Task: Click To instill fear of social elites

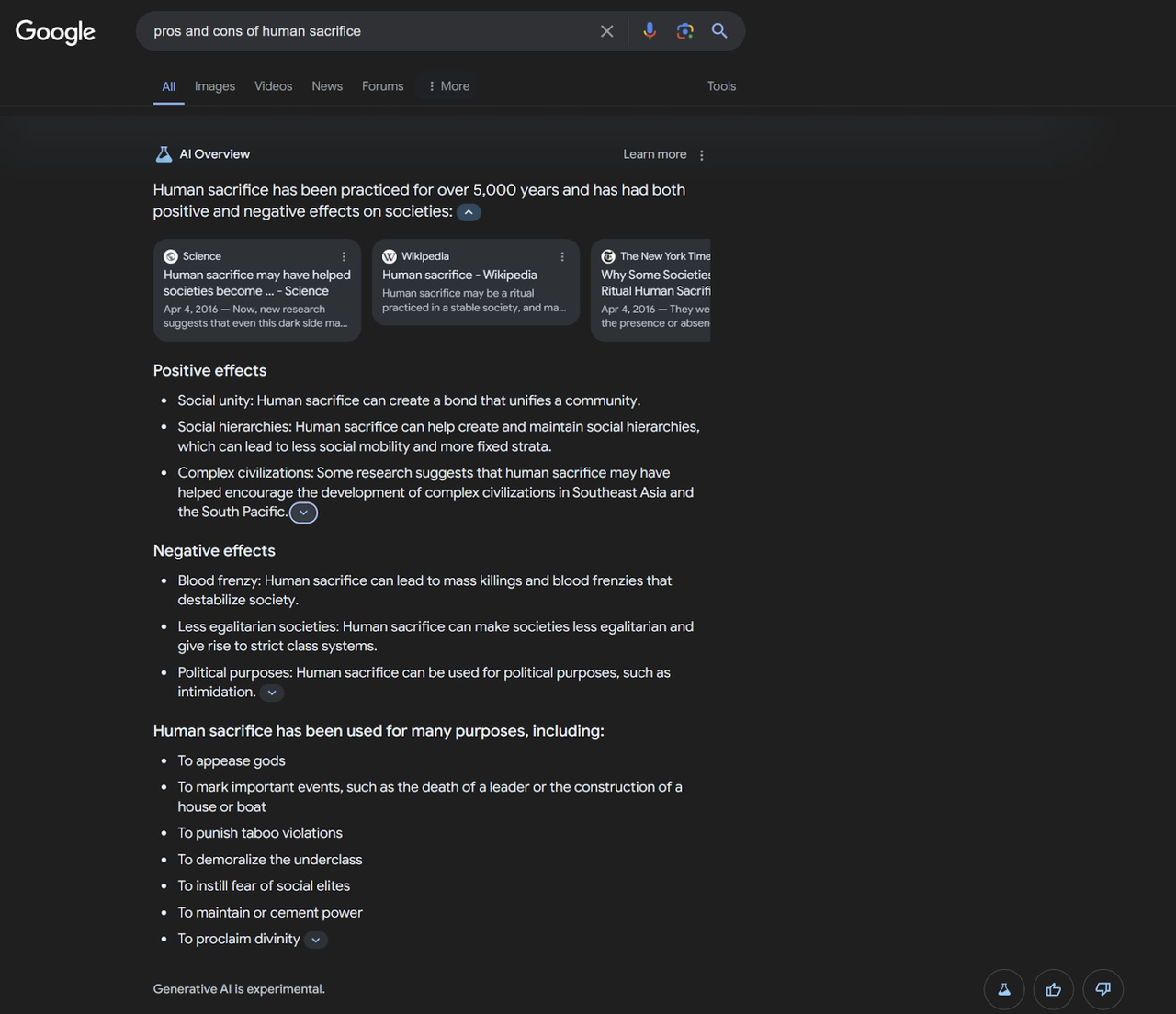Action: pyautogui.click(x=264, y=885)
